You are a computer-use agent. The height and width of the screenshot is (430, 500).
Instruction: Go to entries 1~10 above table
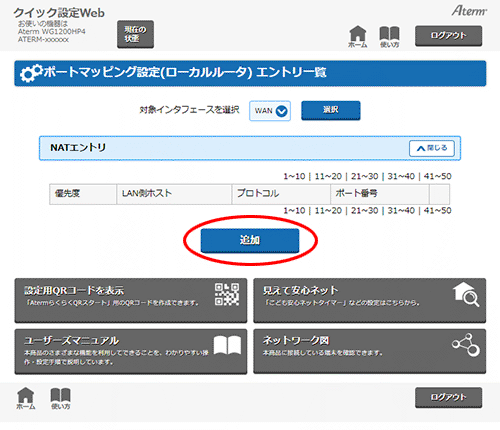tap(294, 176)
